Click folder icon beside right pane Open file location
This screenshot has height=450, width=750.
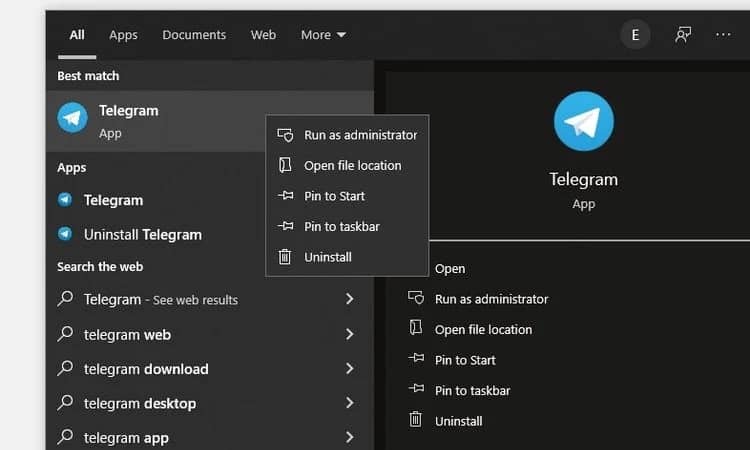click(416, 328)
